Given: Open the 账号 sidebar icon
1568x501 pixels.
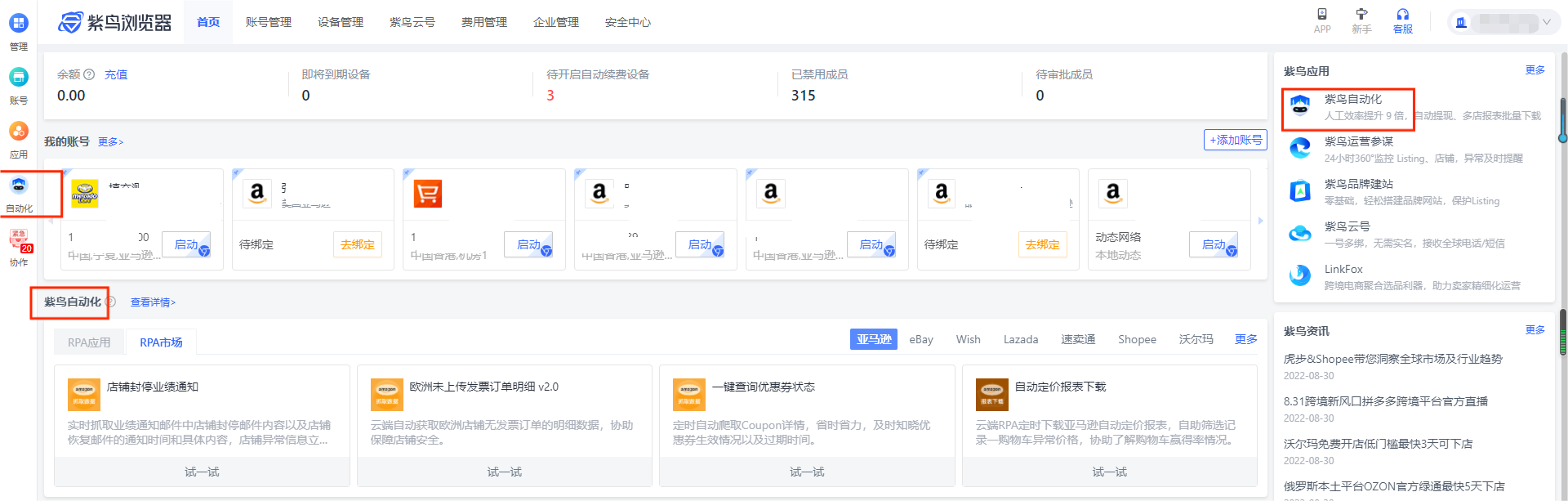Looking at the screenshot, I should (x=18, y=77).
